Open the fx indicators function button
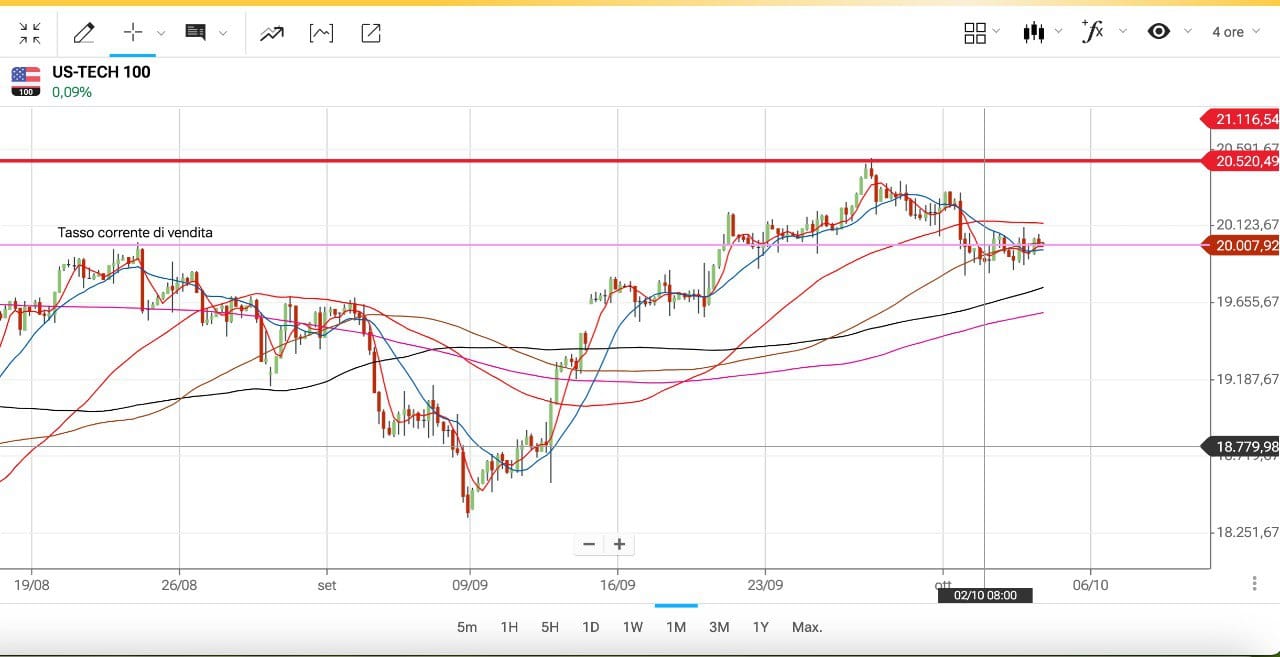This screenshot has width=1280, height=657. click(1093, 32)
